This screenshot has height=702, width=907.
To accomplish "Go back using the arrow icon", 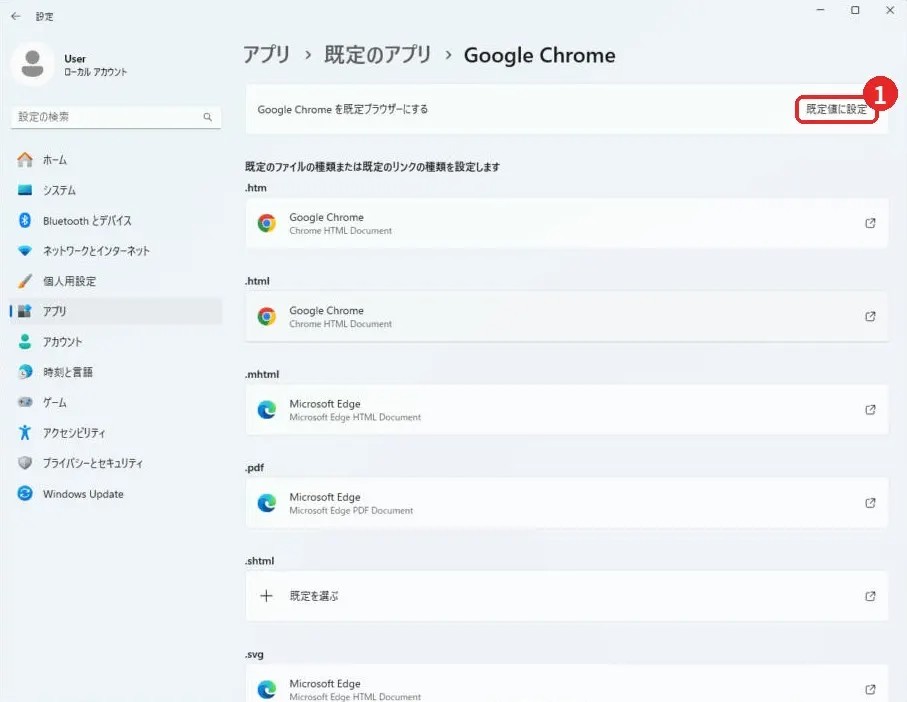I will click(x=16, y=16).
